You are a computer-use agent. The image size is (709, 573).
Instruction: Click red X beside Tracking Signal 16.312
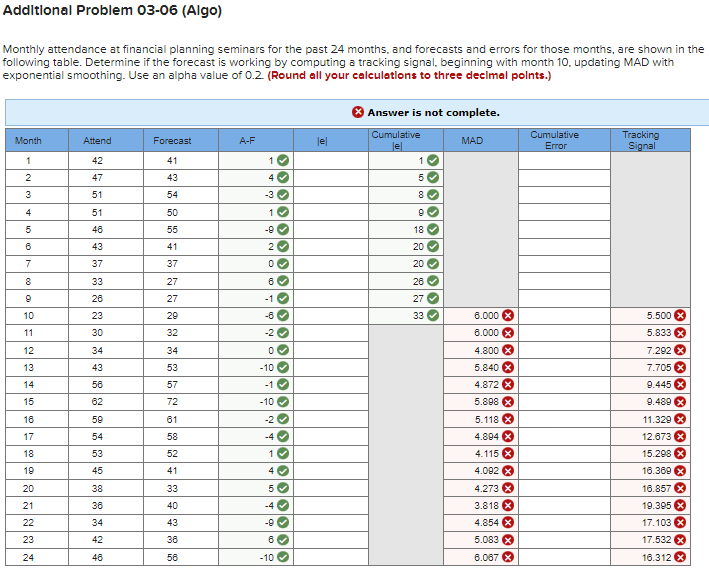tap(680, 557)
